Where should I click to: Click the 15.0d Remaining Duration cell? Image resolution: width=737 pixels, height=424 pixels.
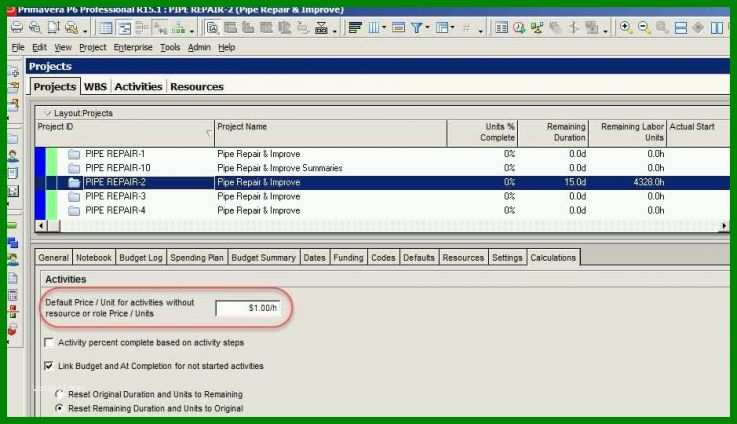[553, 182]
